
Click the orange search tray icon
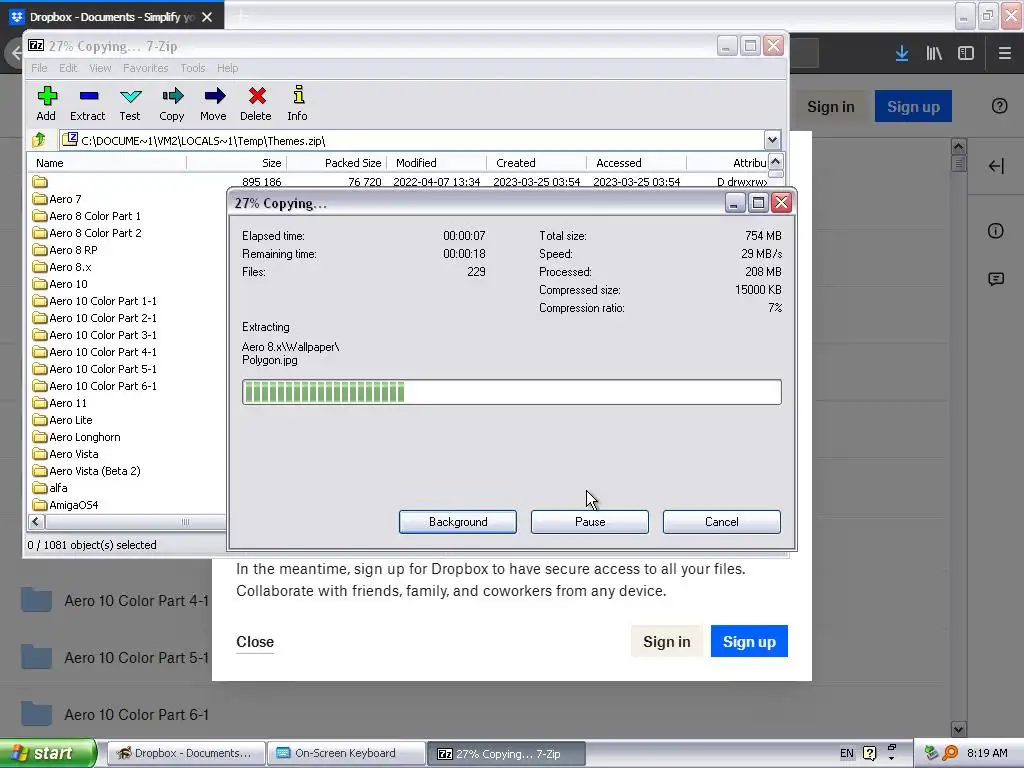click(950, 754)
